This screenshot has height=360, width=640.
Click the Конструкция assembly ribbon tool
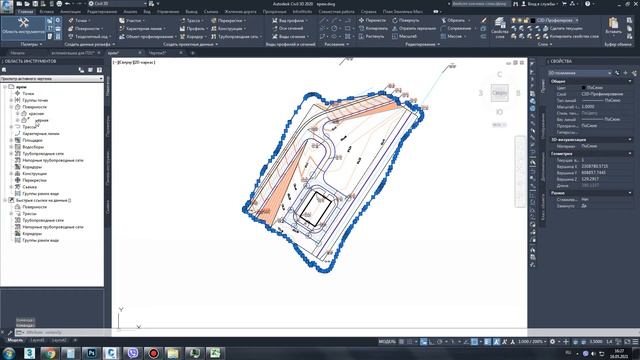pyautogui.click(x=228, y=29)
